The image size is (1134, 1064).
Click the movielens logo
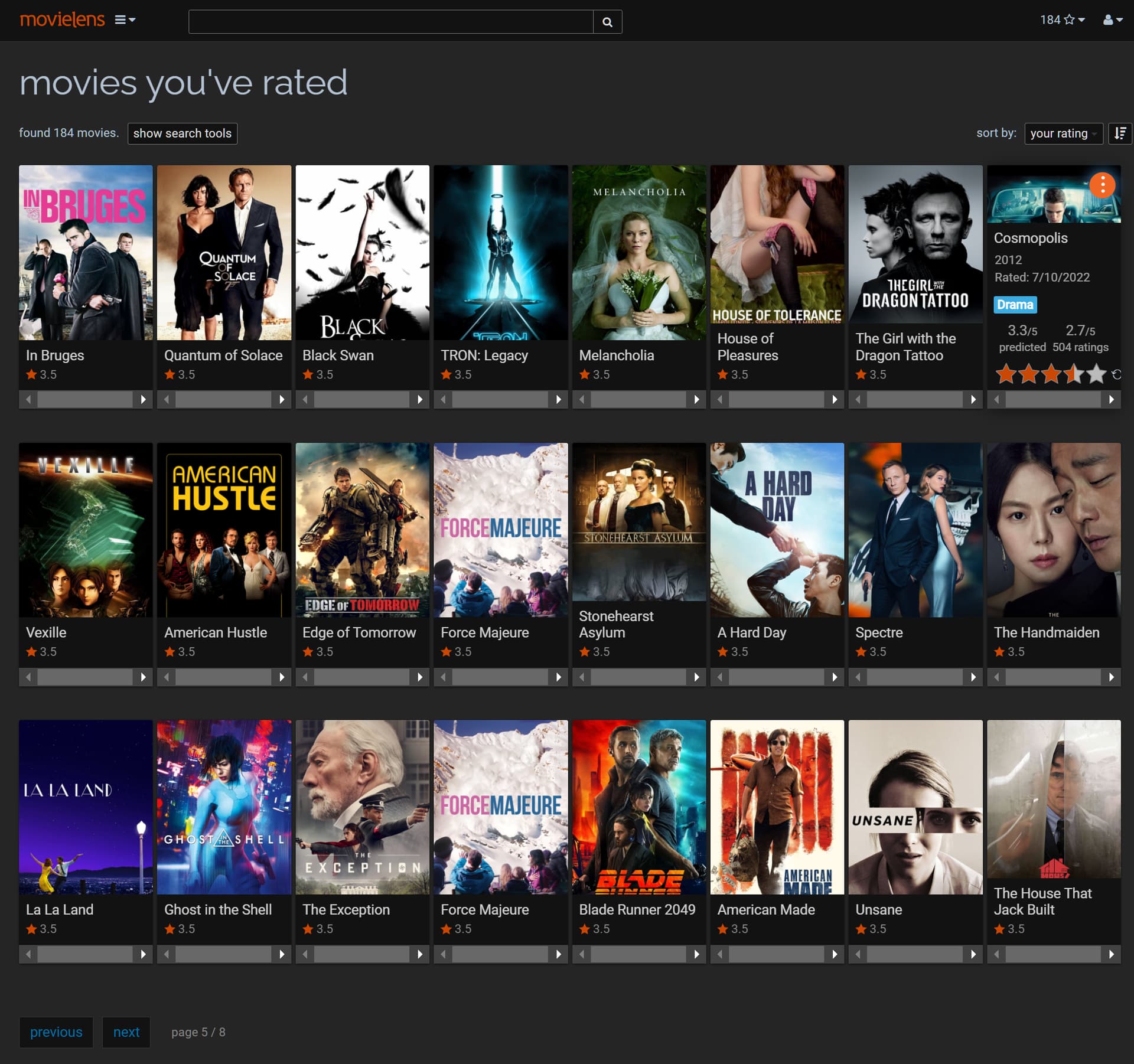(x=62, y=19)
